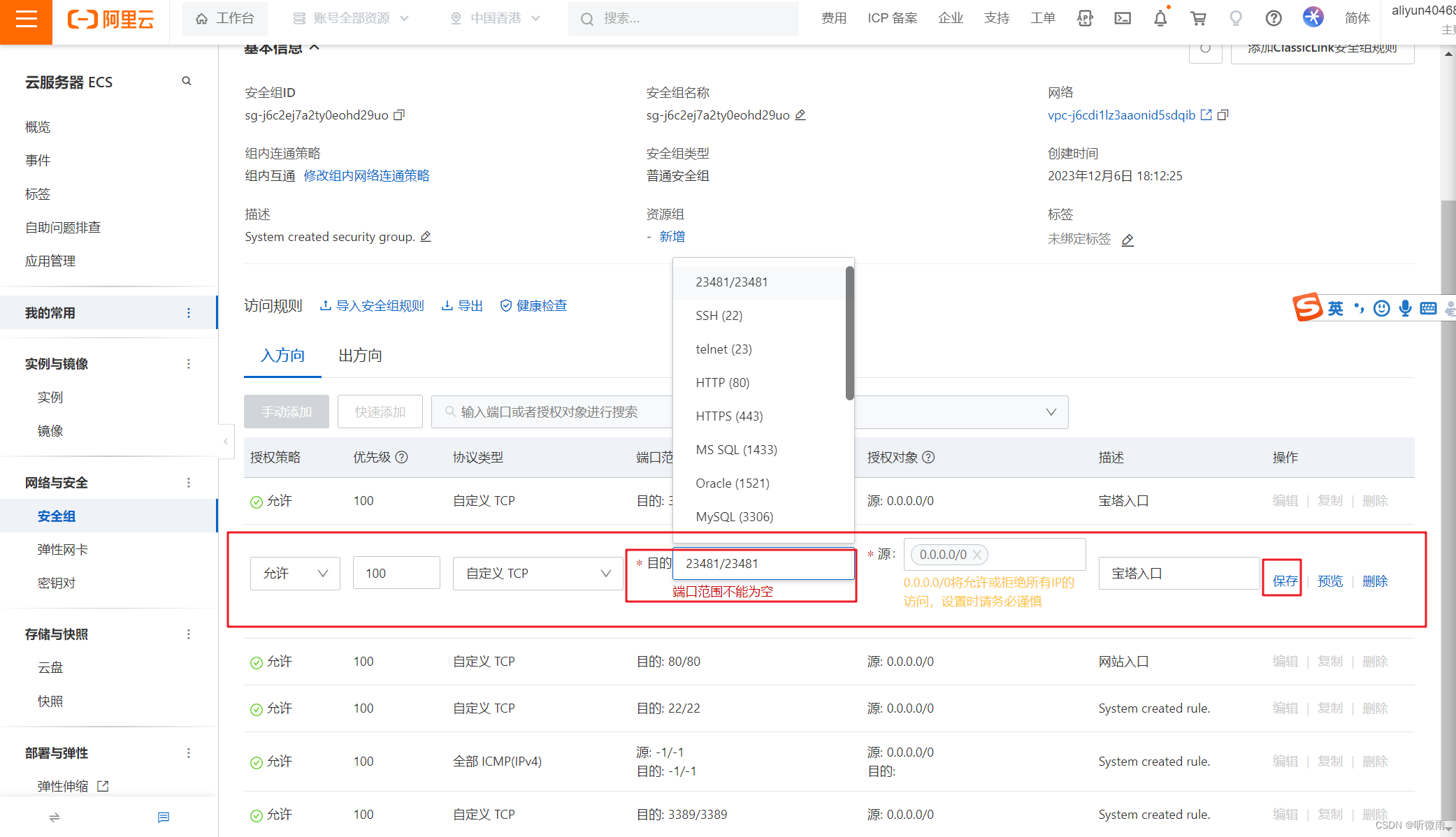
Task: Modify intra-group connectivity policy link
Action: pos(366,176)
